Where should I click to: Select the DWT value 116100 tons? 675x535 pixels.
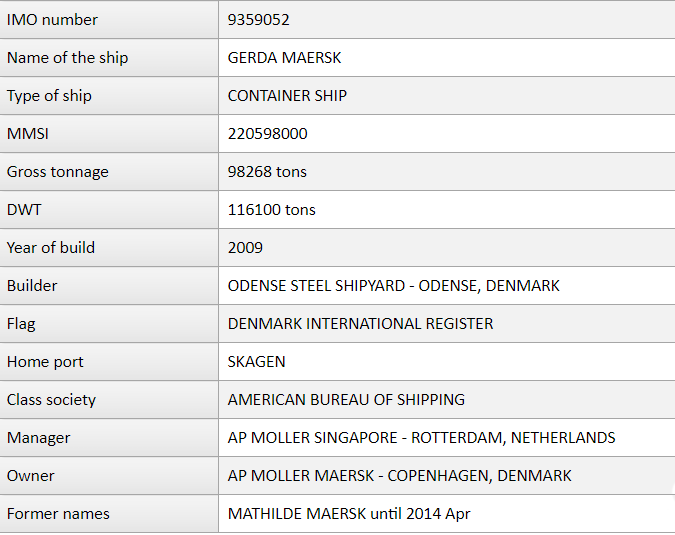(x=271, y=210)
